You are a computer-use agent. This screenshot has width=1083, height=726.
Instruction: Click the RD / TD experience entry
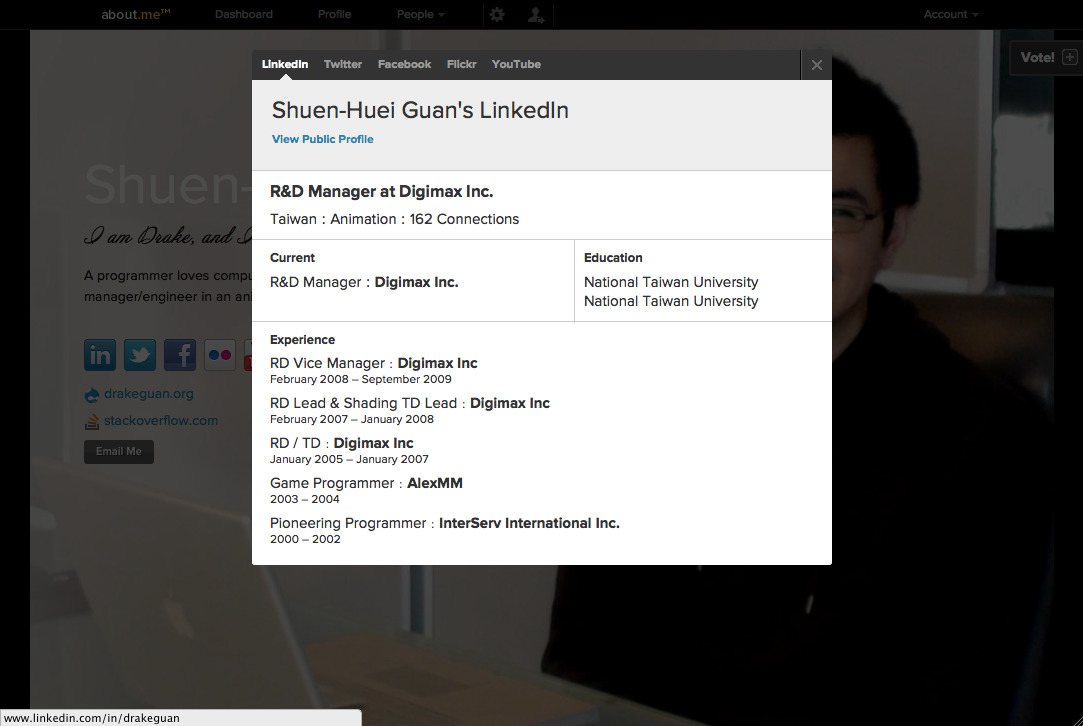(x=342, y=443)
